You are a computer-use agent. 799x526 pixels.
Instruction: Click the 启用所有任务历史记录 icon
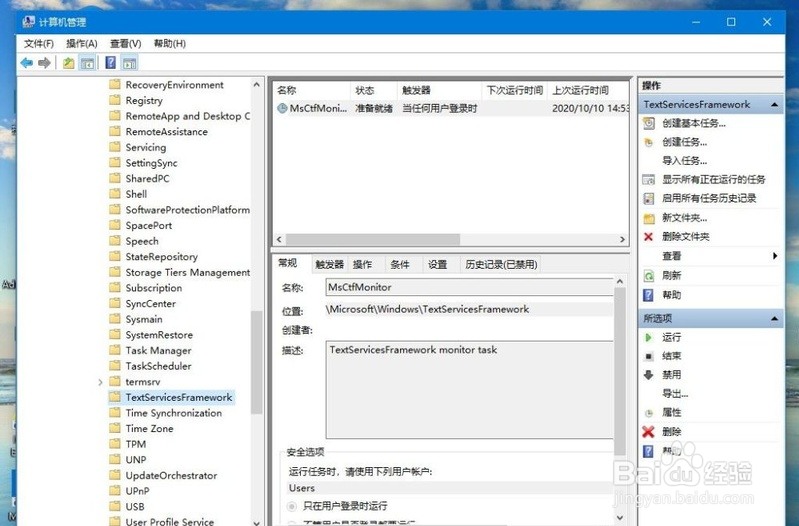[x=649, y=198]
